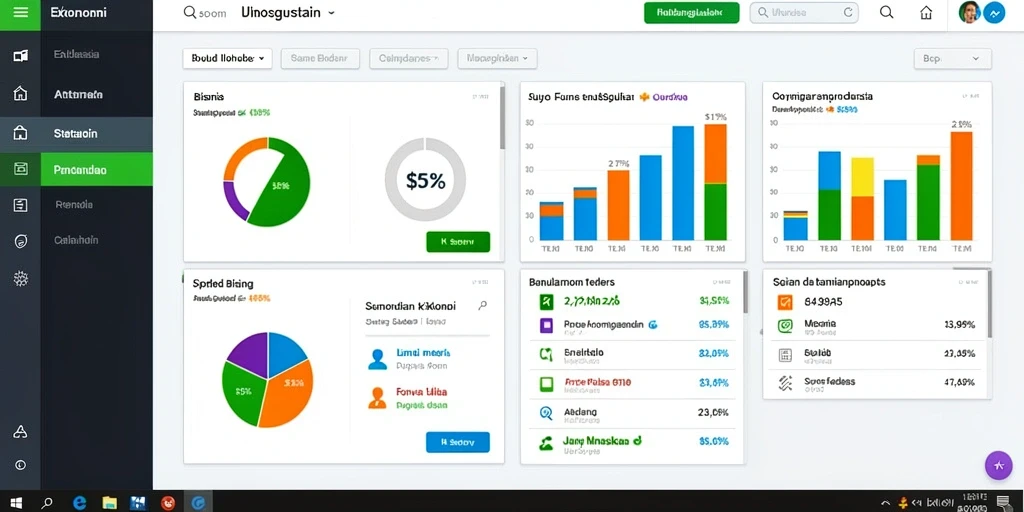This screenshot has width=1024, height=512.
Task: Click the blue activity icon in header
Action: click(994, 12)
